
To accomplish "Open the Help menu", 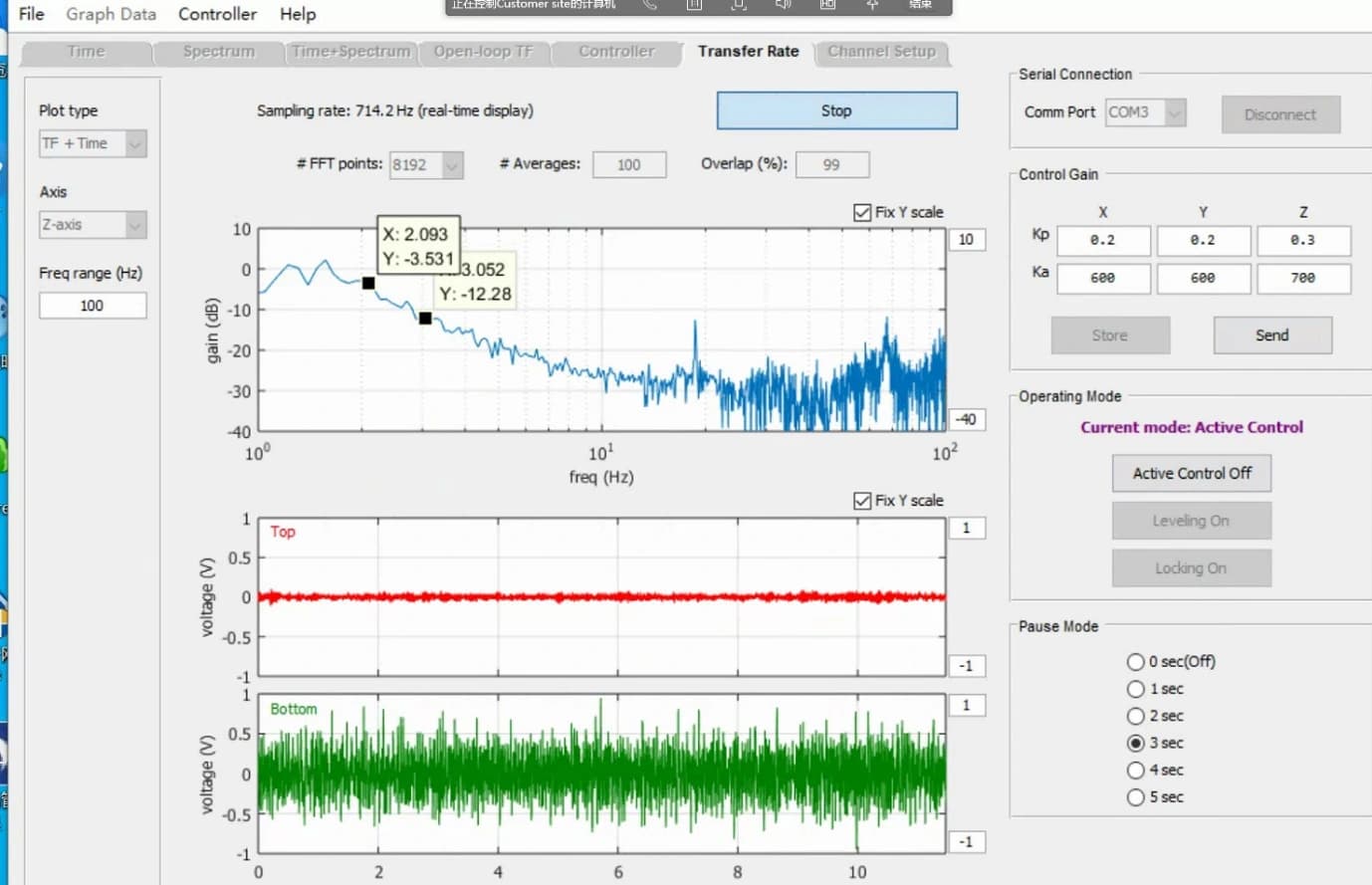I will point(298,14).
